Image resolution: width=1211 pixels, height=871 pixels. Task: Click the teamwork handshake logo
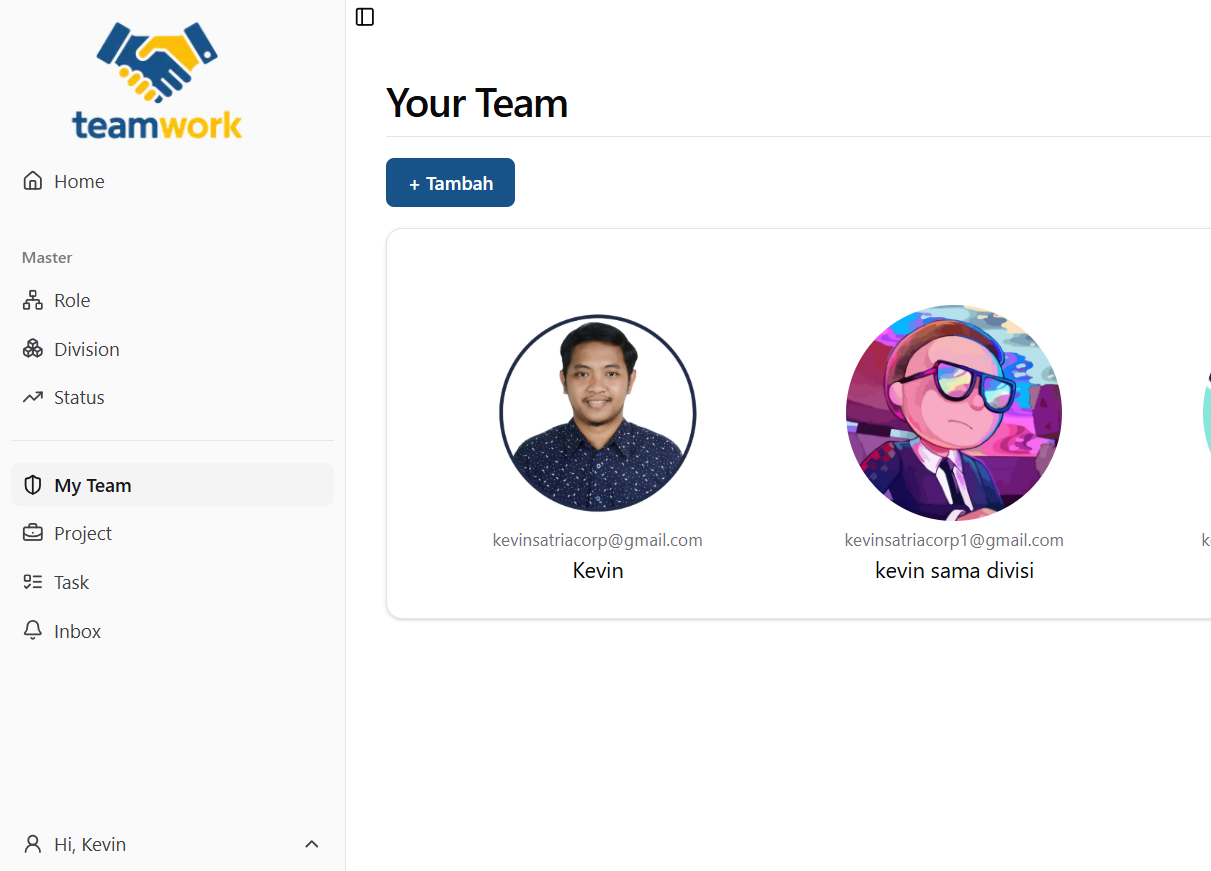(x=157, y=80)
